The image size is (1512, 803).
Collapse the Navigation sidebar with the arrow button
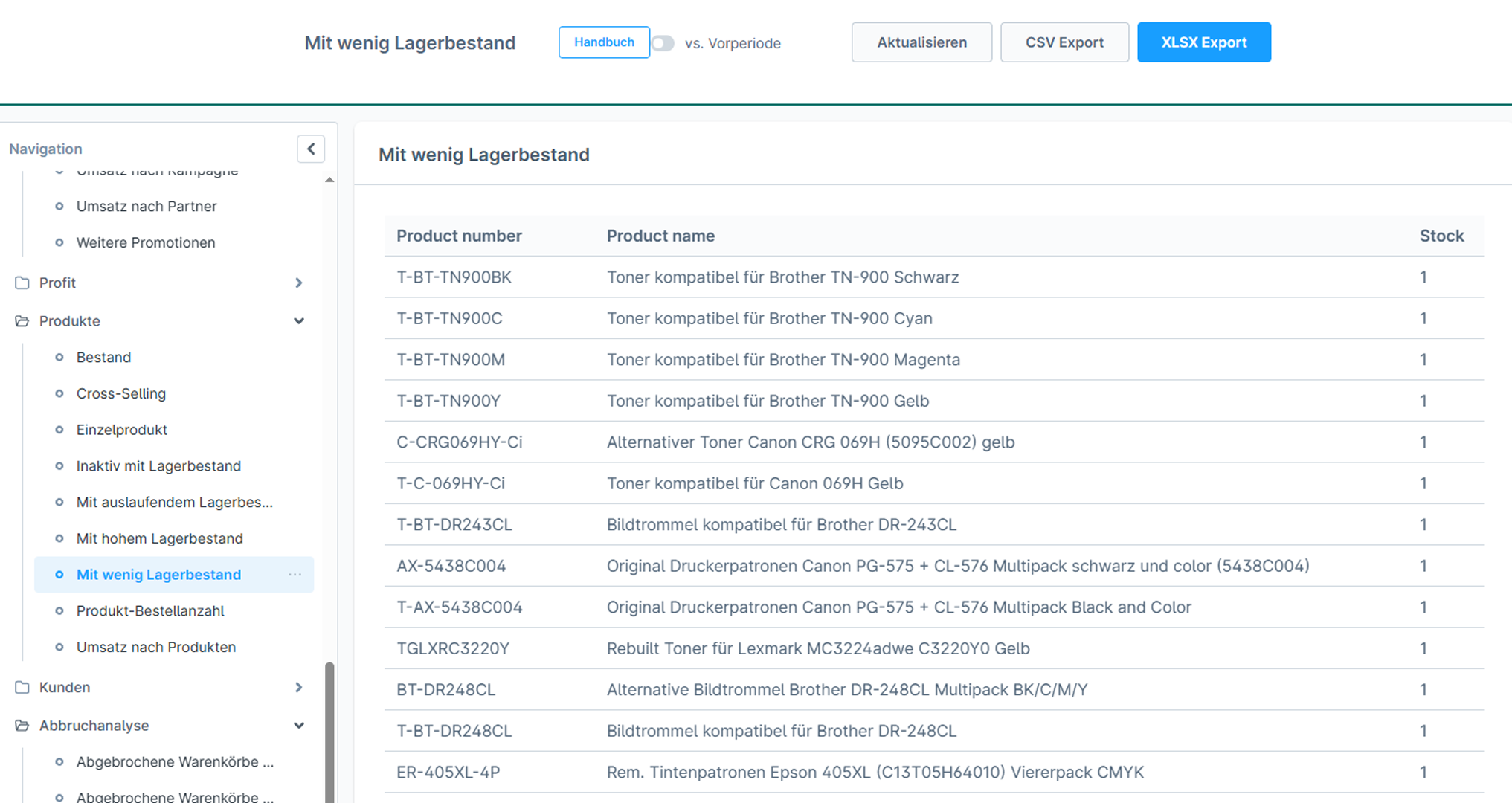point(311,149)
